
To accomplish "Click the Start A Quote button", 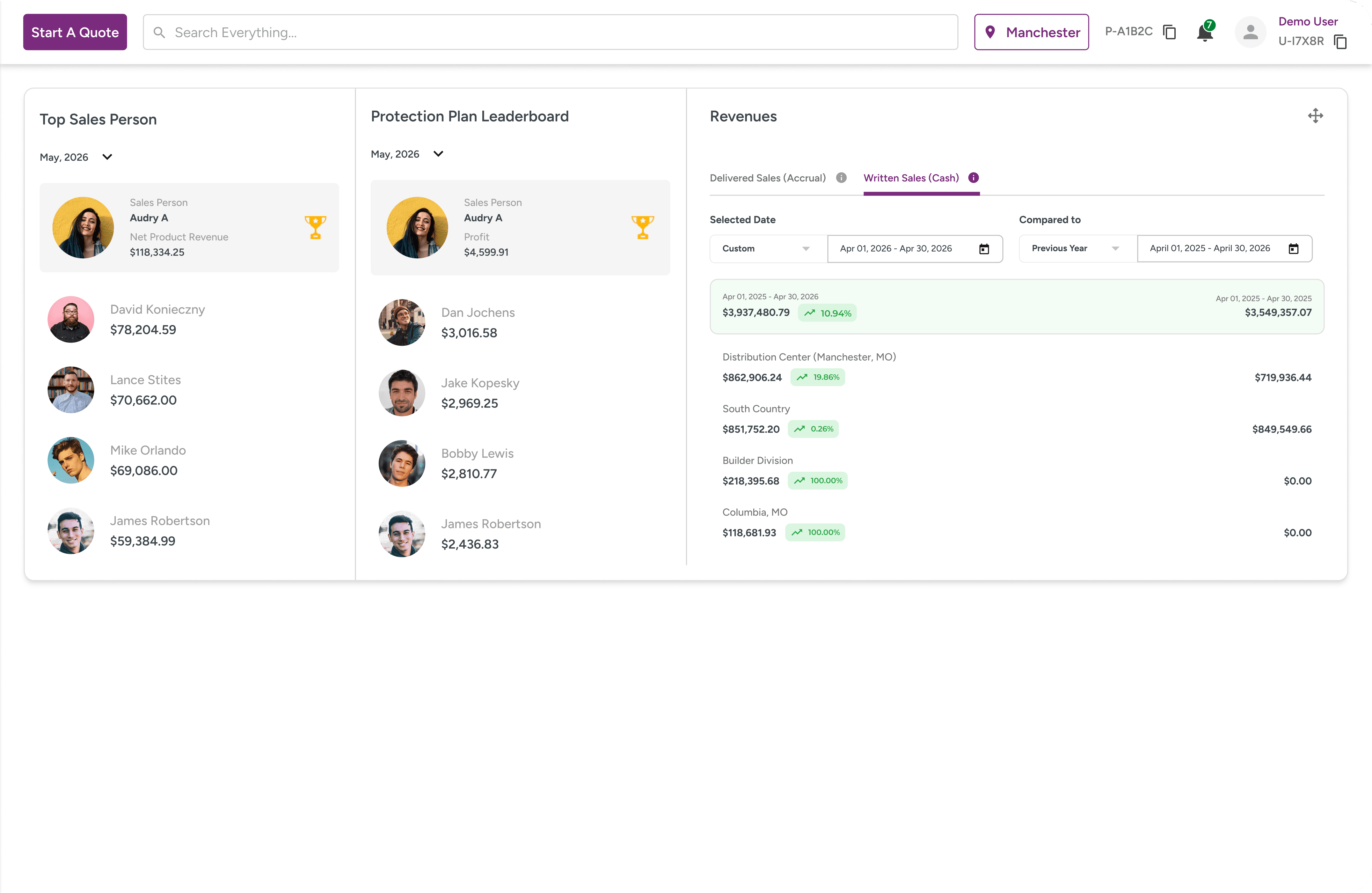I will [75, 32].
